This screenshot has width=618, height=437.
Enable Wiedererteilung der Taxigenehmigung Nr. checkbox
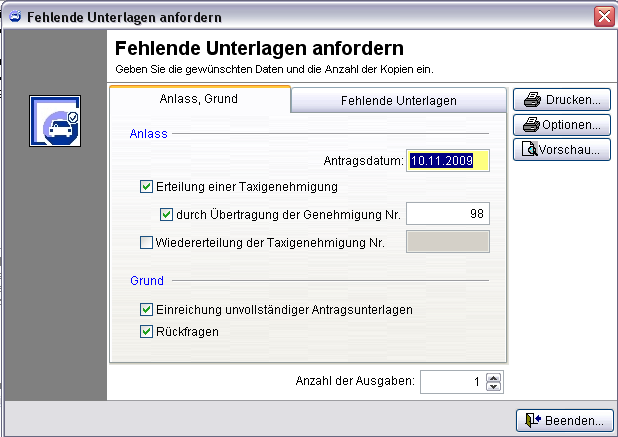pyautogui.click(x=148, y=241)
